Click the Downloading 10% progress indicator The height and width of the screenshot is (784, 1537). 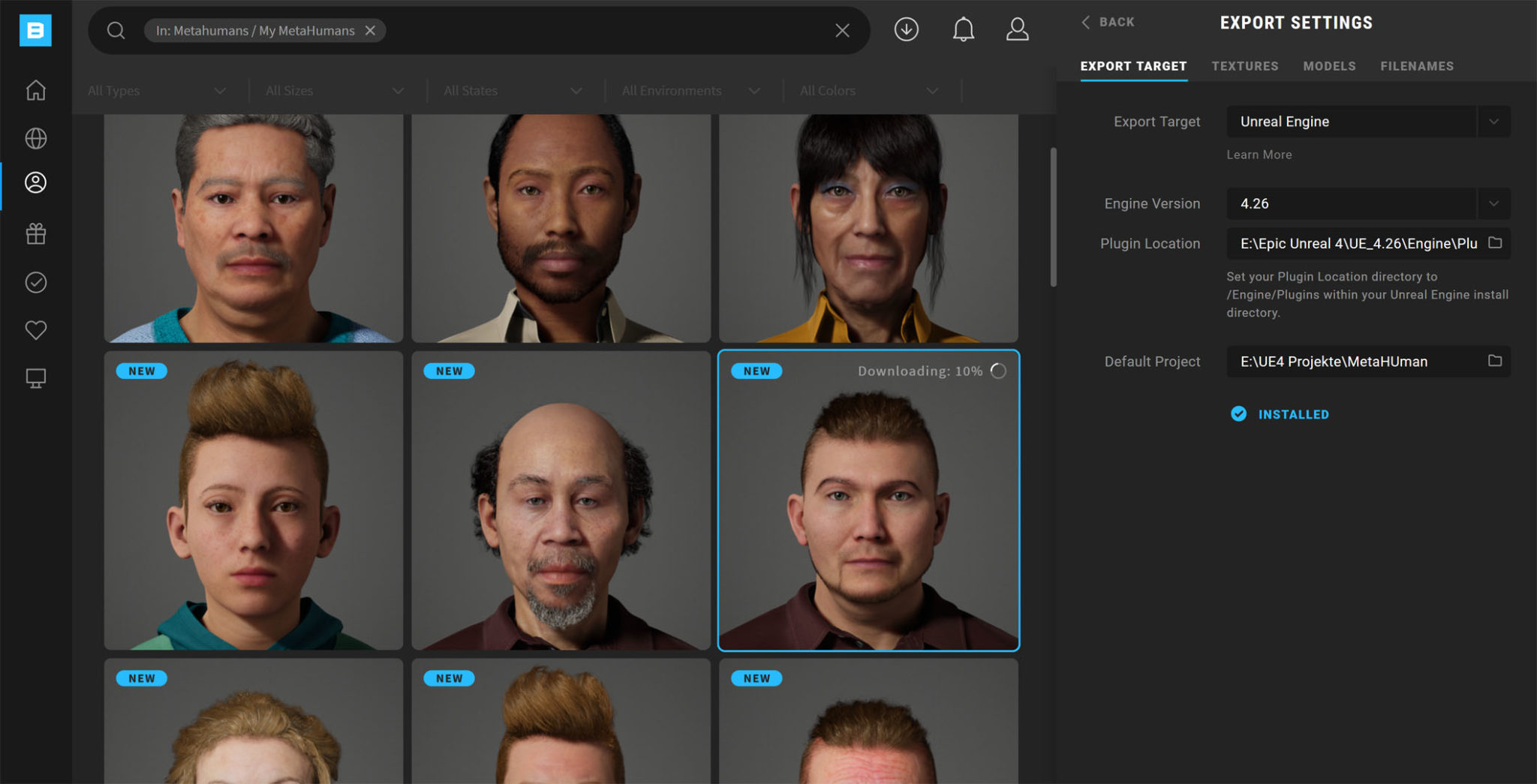tap(928, 370)
